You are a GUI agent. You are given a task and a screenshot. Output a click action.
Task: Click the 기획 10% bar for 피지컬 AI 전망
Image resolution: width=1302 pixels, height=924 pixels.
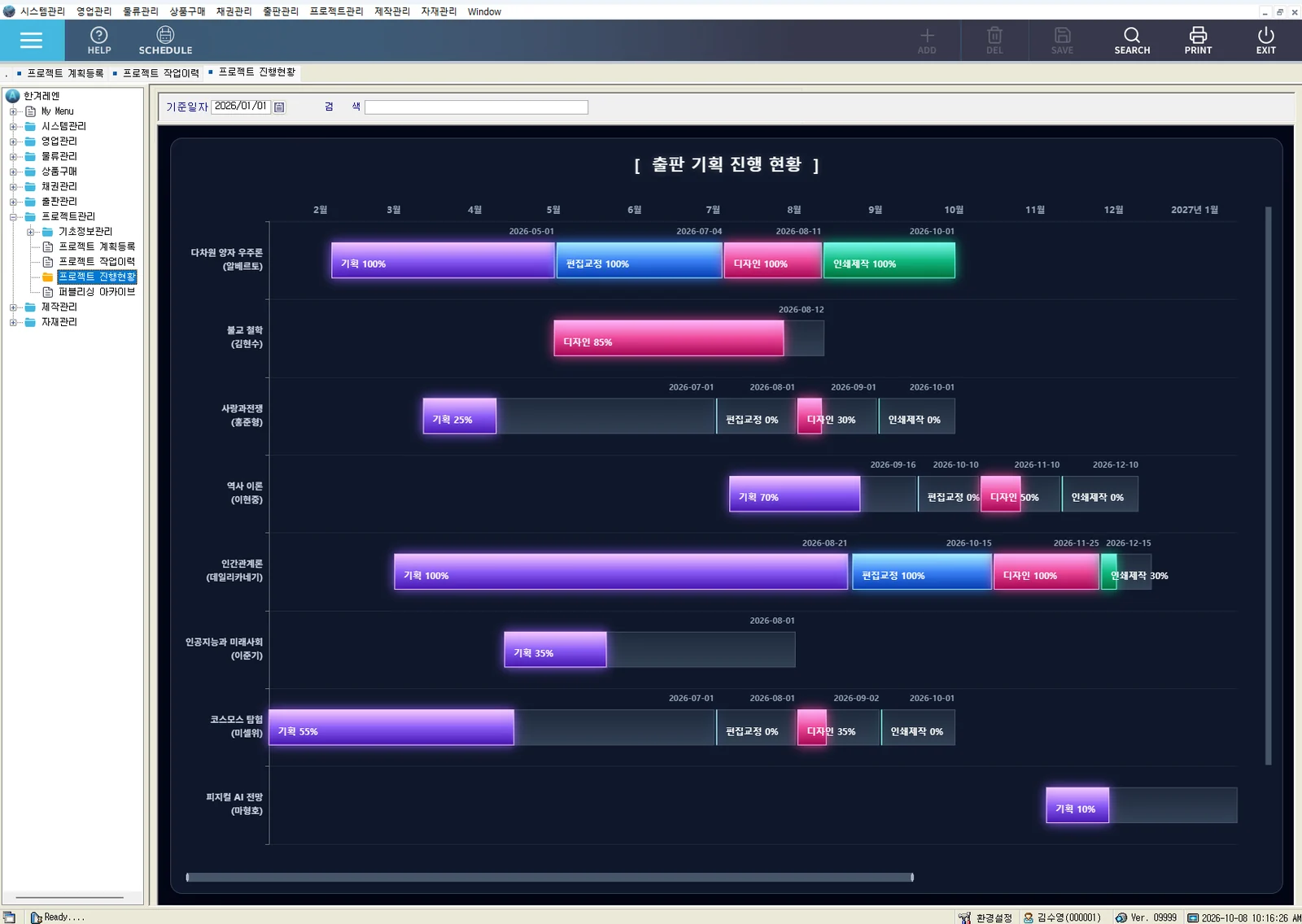coord(1077,805)
